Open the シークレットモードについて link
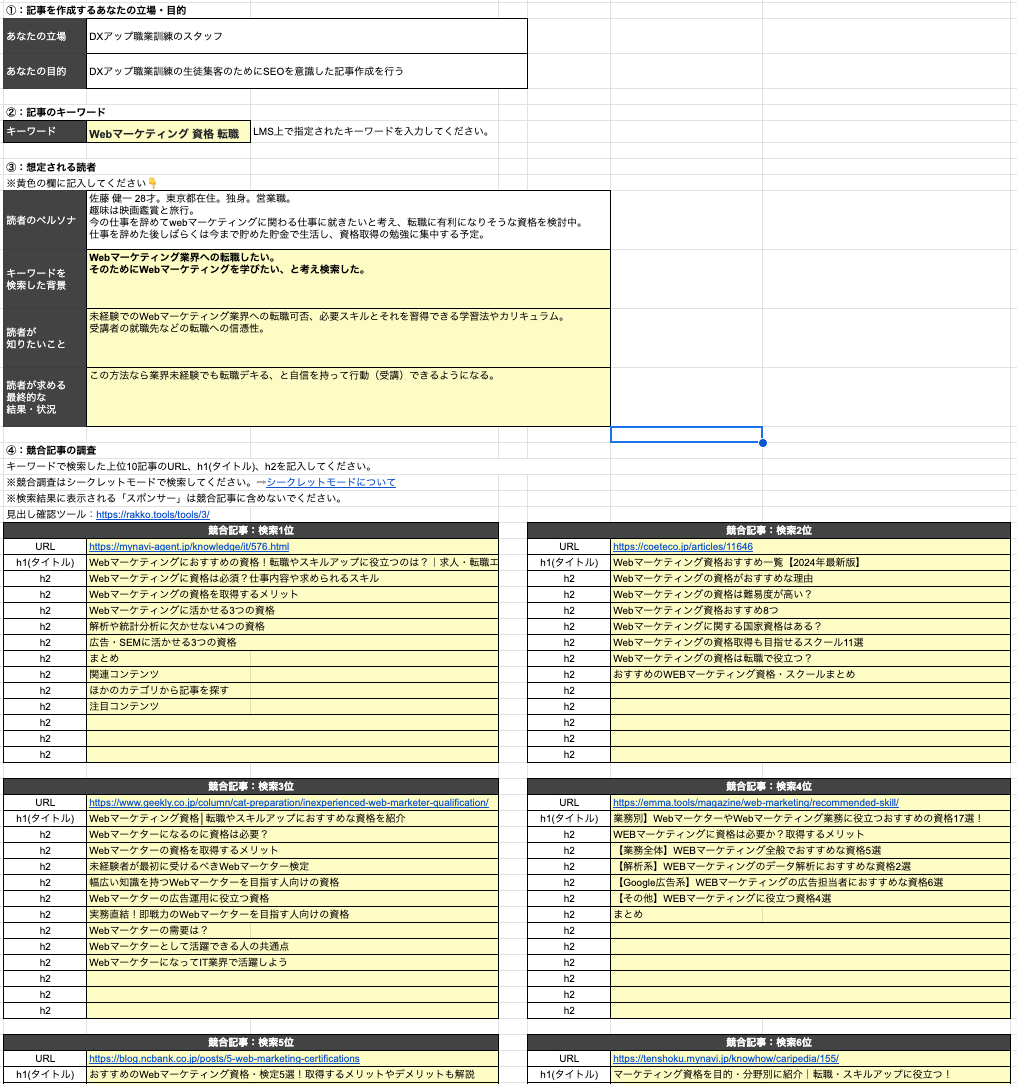This screenshot has width=1017, height=1084. [x=330, y=482]
